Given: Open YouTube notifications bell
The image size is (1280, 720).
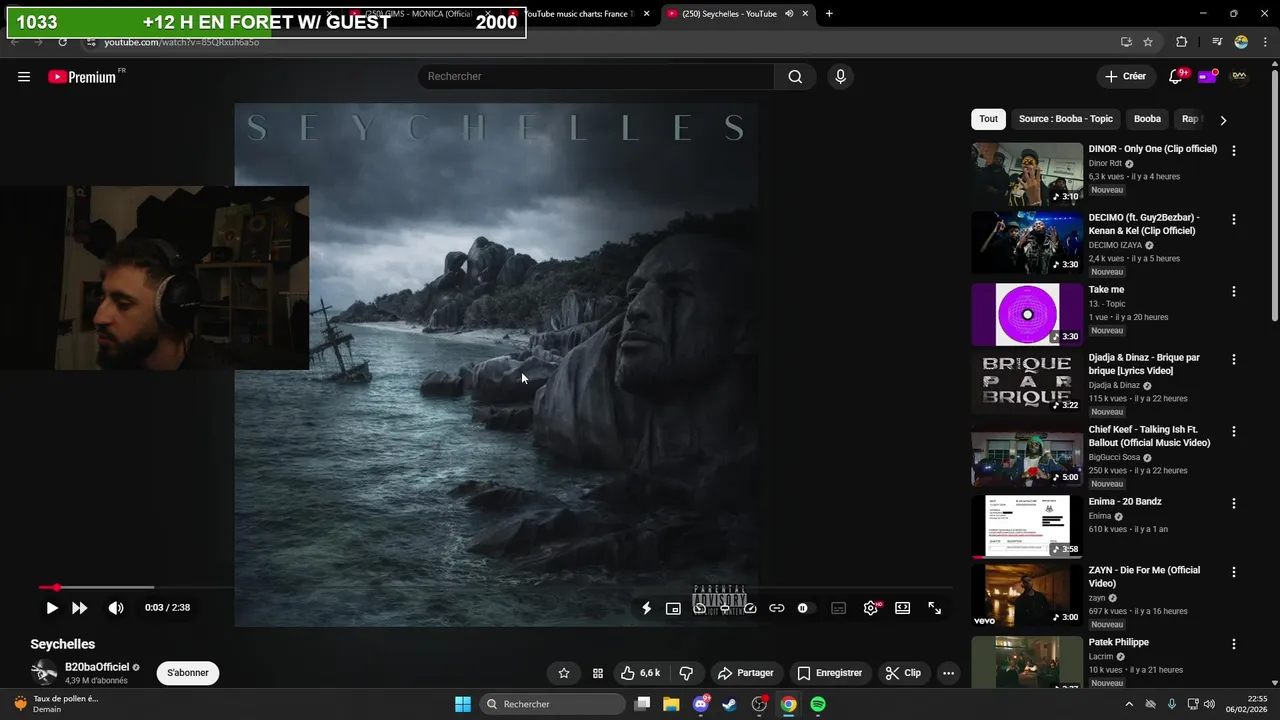Looking at the screenshot, I should pyautogui.click(x=1176, y=77).
